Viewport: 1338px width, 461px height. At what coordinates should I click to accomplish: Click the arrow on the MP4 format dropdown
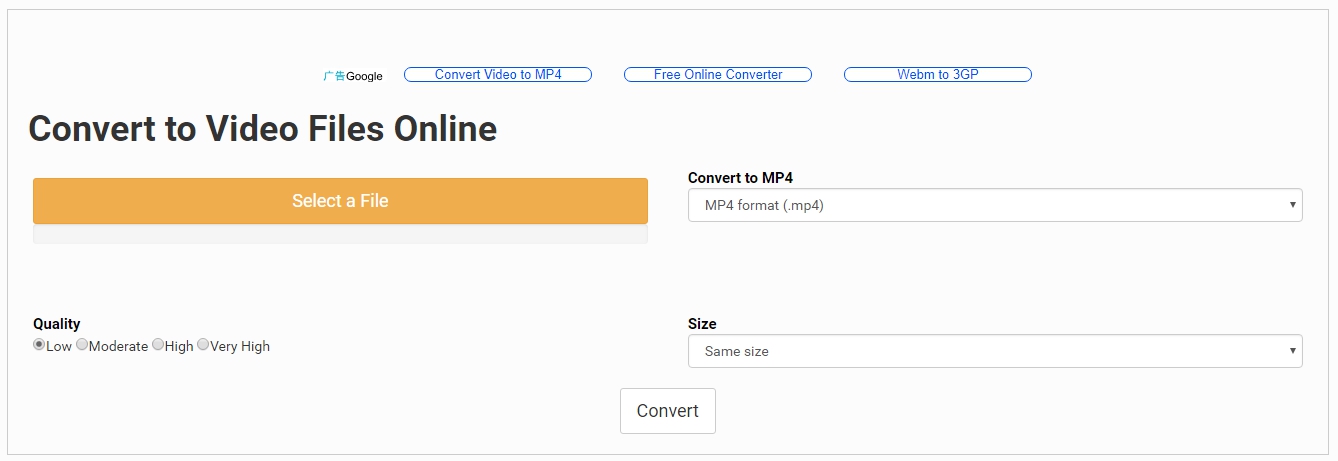[x=1293, y=206]
